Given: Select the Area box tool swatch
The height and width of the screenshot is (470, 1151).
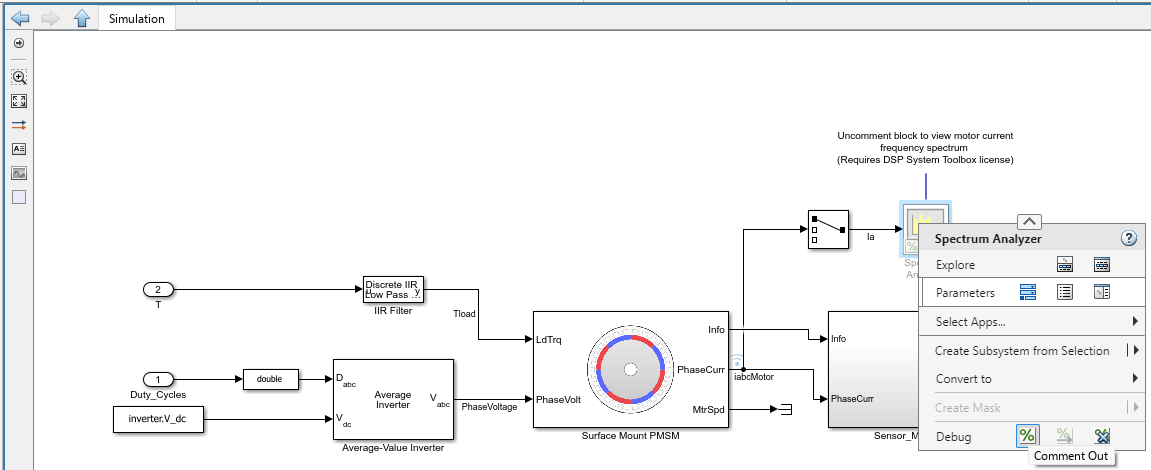Looking at the screenshot, I should coord(19,197).
